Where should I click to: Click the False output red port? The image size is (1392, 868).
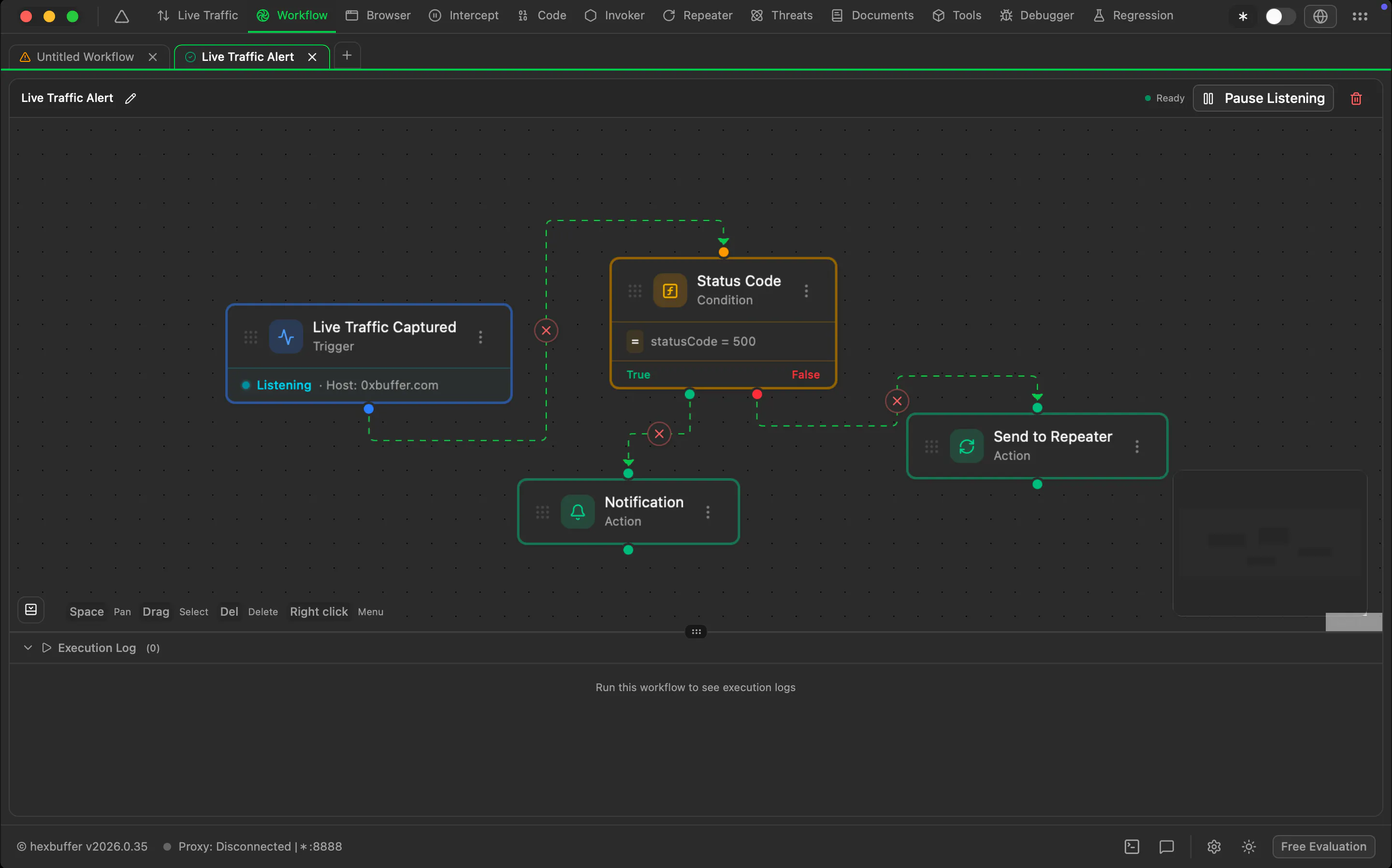point(757,394)
